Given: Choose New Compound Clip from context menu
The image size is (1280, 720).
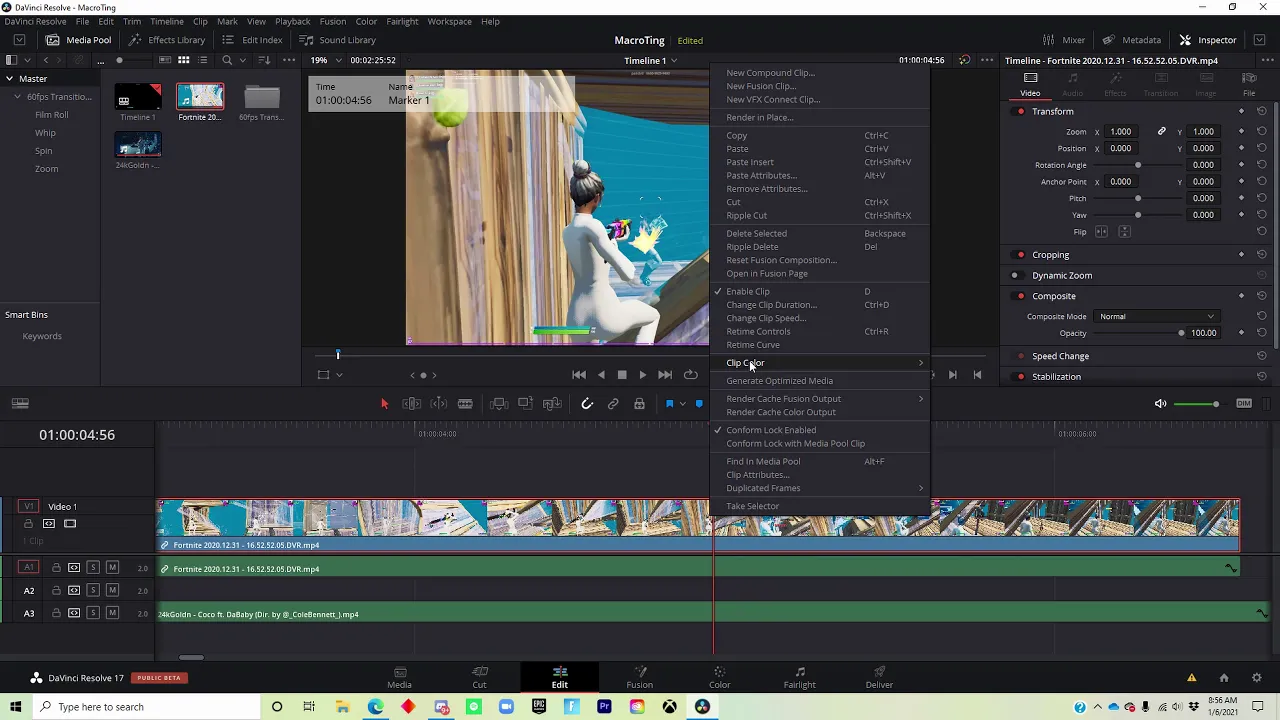Looking at the screenshot, I should 770,73.
